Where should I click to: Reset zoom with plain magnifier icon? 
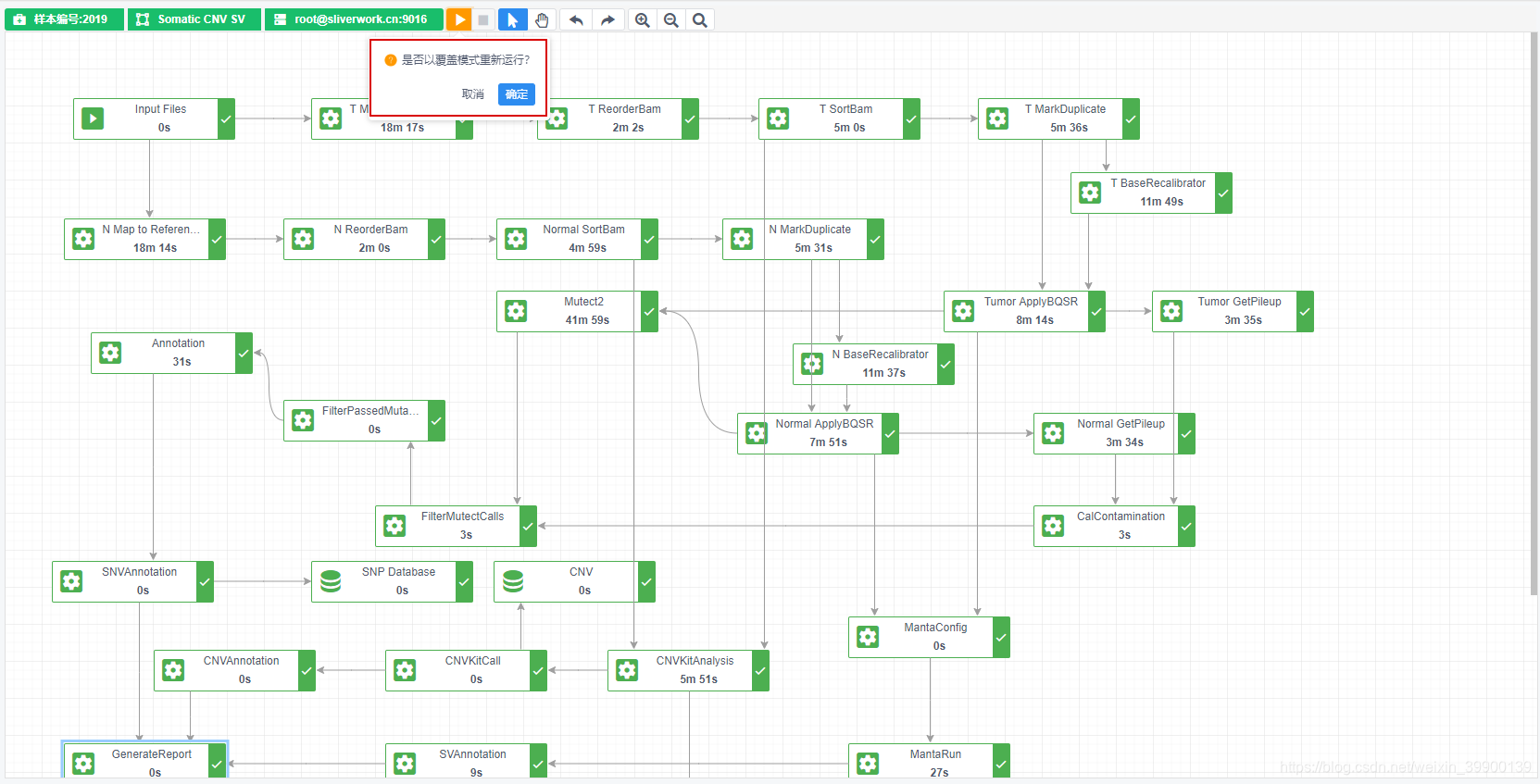coord(700,19)
